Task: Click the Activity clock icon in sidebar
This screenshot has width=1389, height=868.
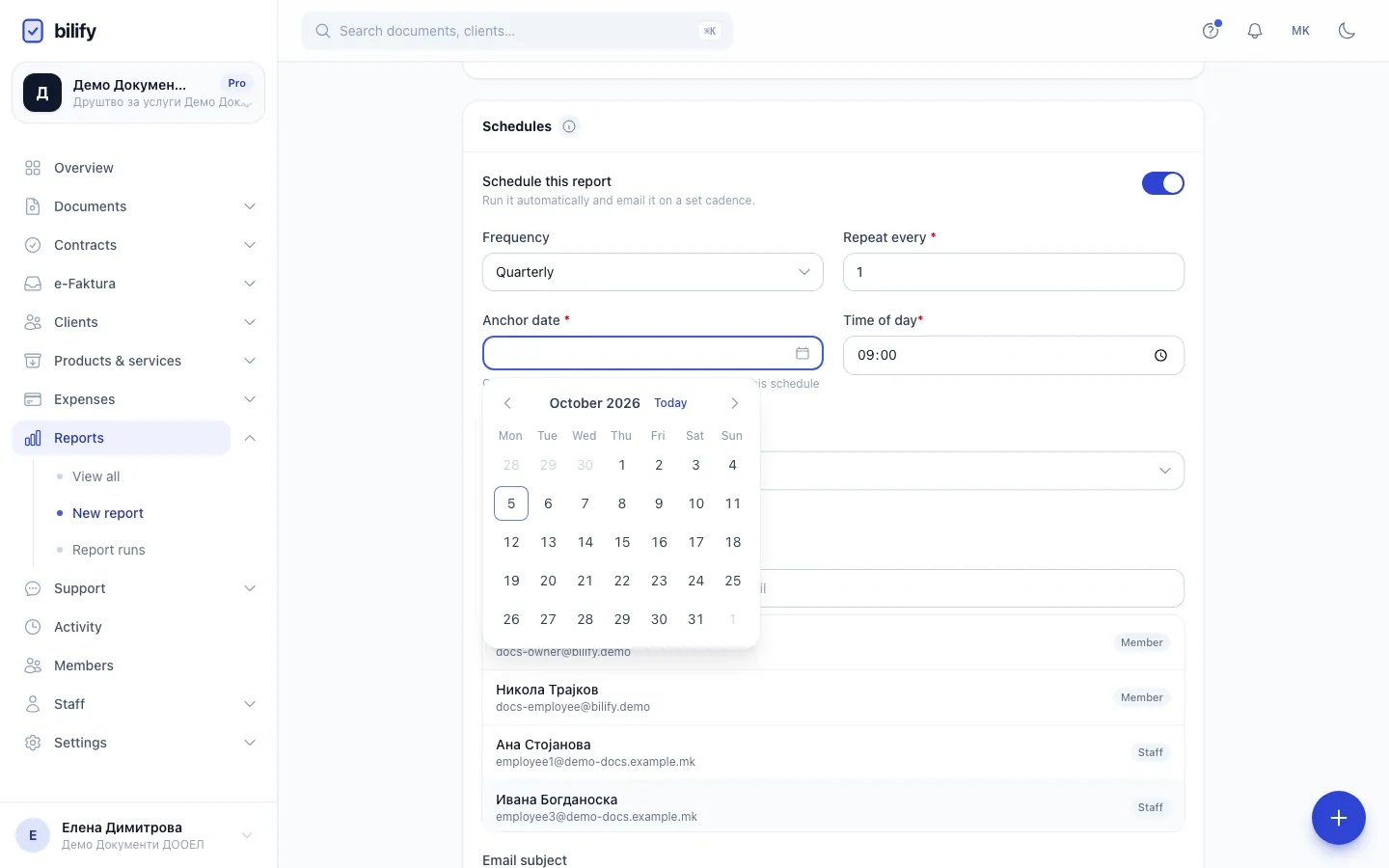Action: pos(33,627)
